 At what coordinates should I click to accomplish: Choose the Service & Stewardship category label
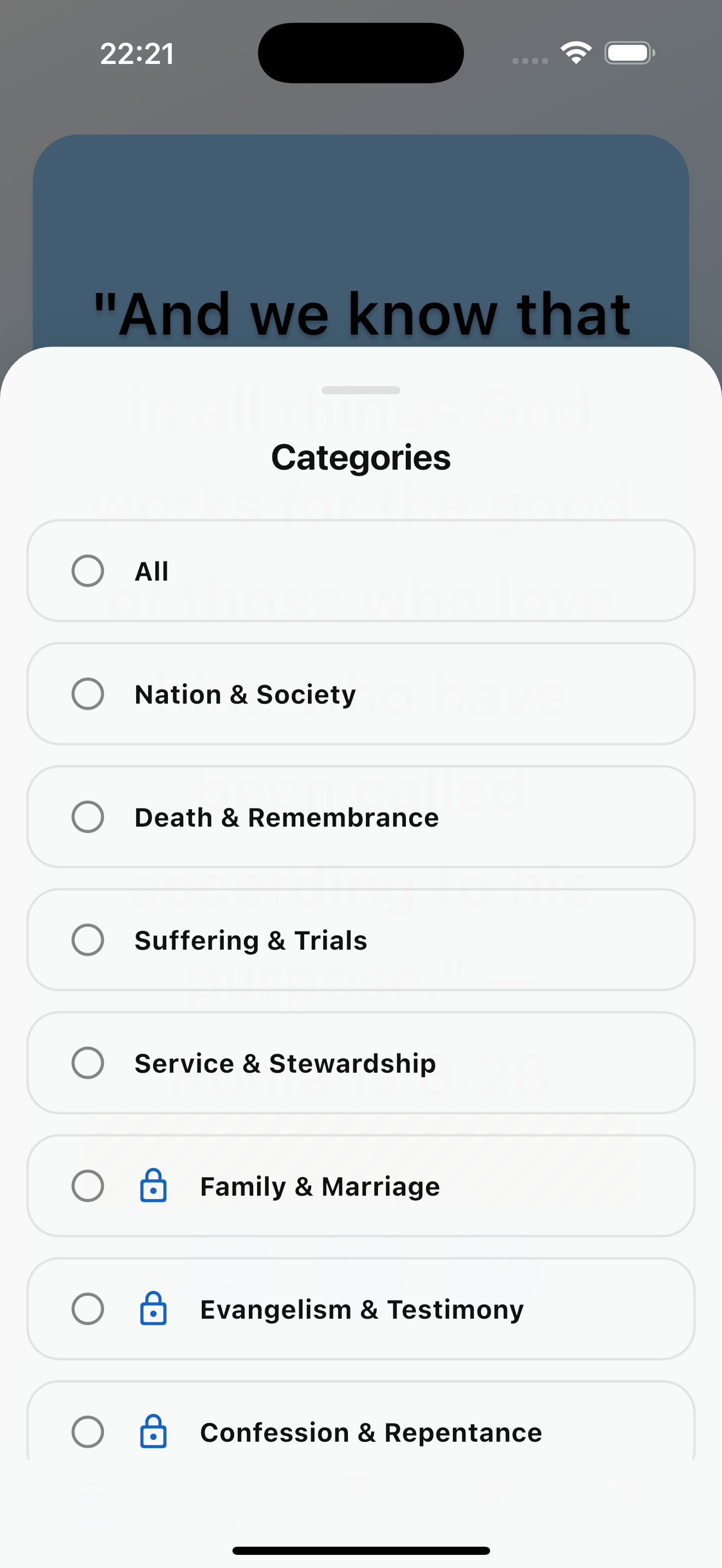[x=285, y=1063]
